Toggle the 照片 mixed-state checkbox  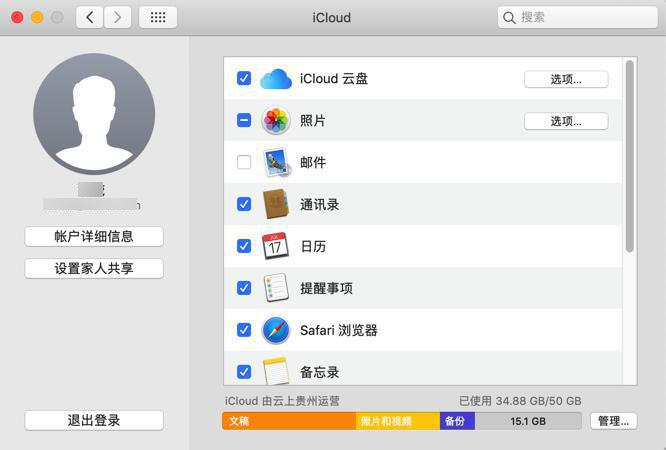(x=244, y=120)
